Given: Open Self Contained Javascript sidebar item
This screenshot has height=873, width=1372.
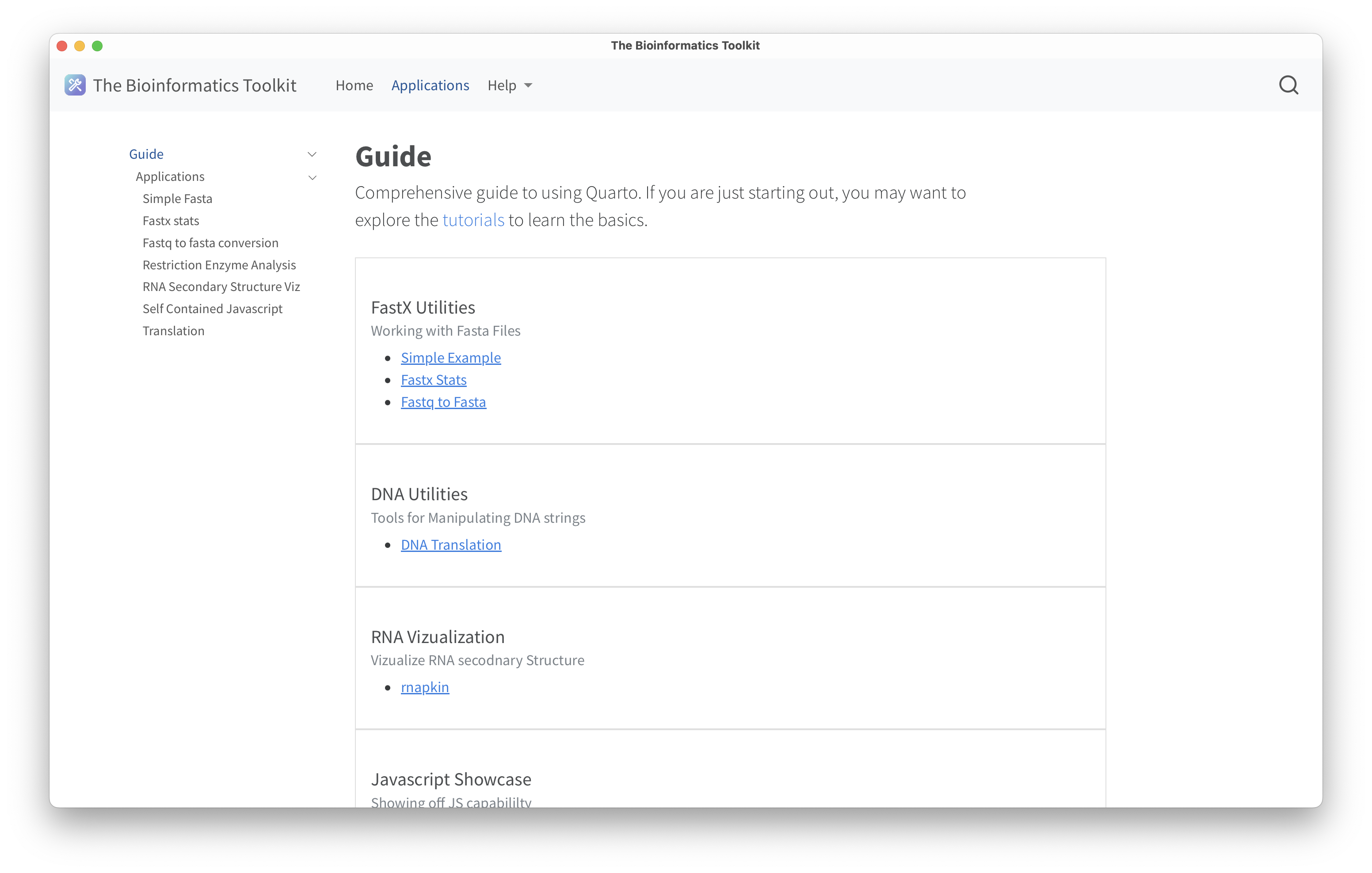Looking at the screenshot, I should pos(212,309).
